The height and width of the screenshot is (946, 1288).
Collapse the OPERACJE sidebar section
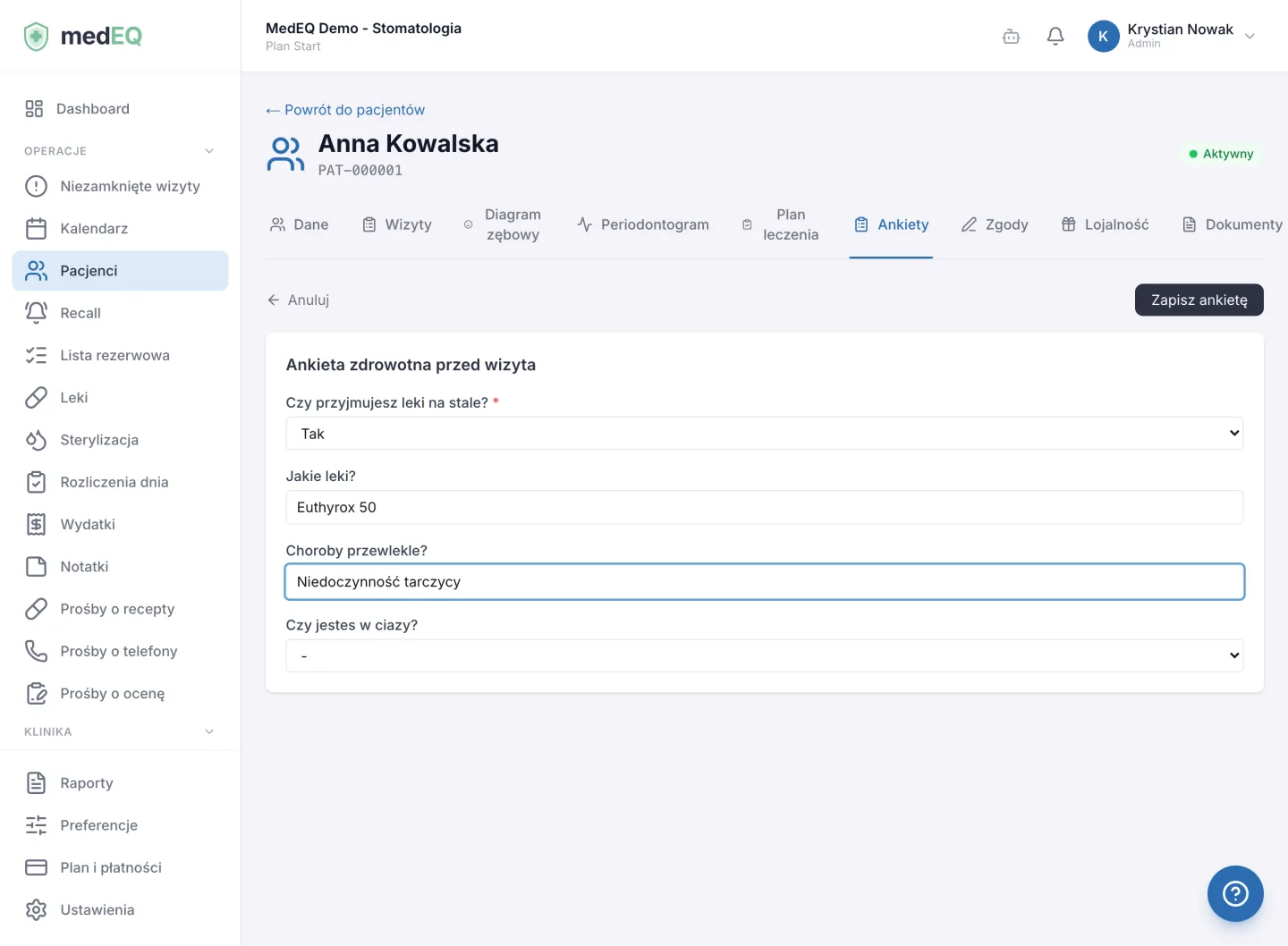[x=209, y=151]
